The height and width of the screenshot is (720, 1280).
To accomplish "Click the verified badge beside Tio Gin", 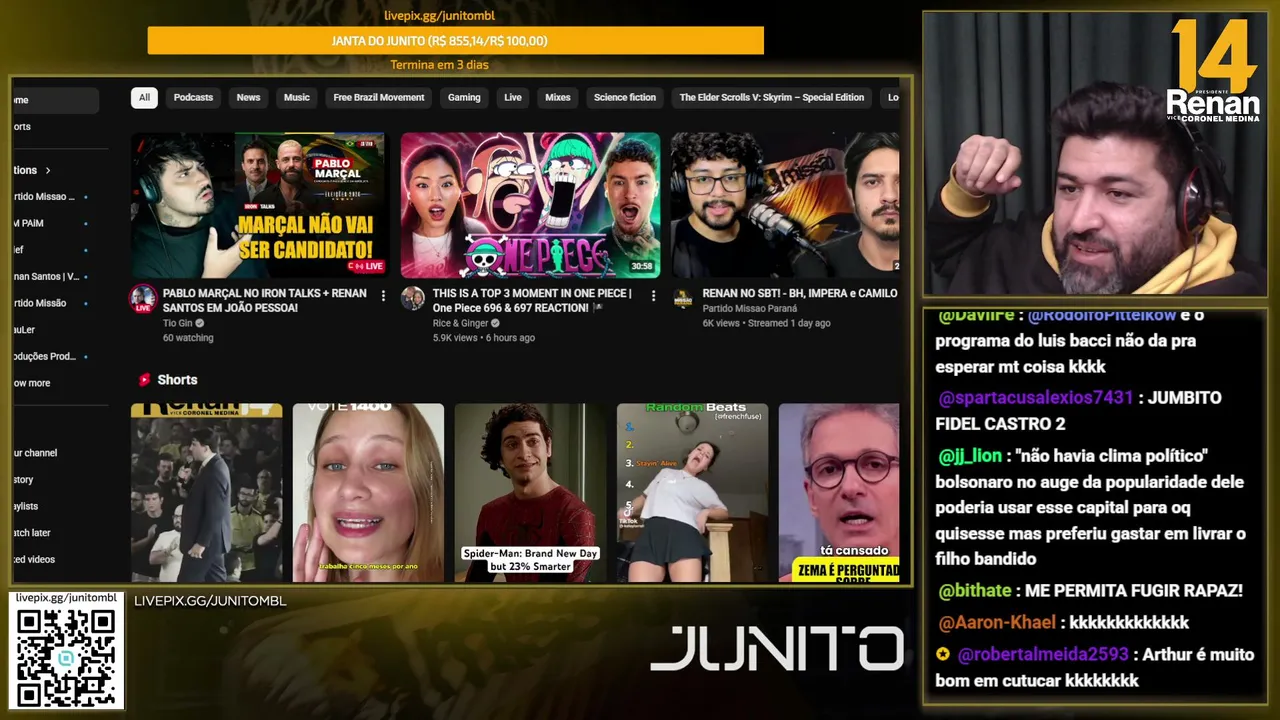I will pyautogui.click(x=200, y=323).
